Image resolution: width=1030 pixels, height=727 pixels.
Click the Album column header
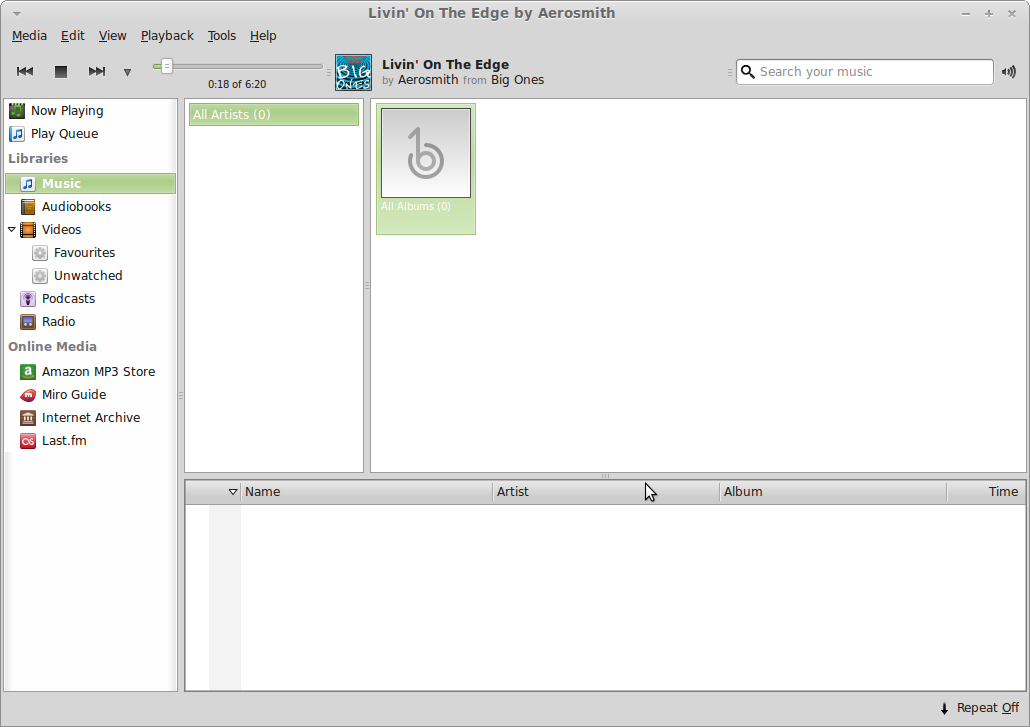point(833,492)
